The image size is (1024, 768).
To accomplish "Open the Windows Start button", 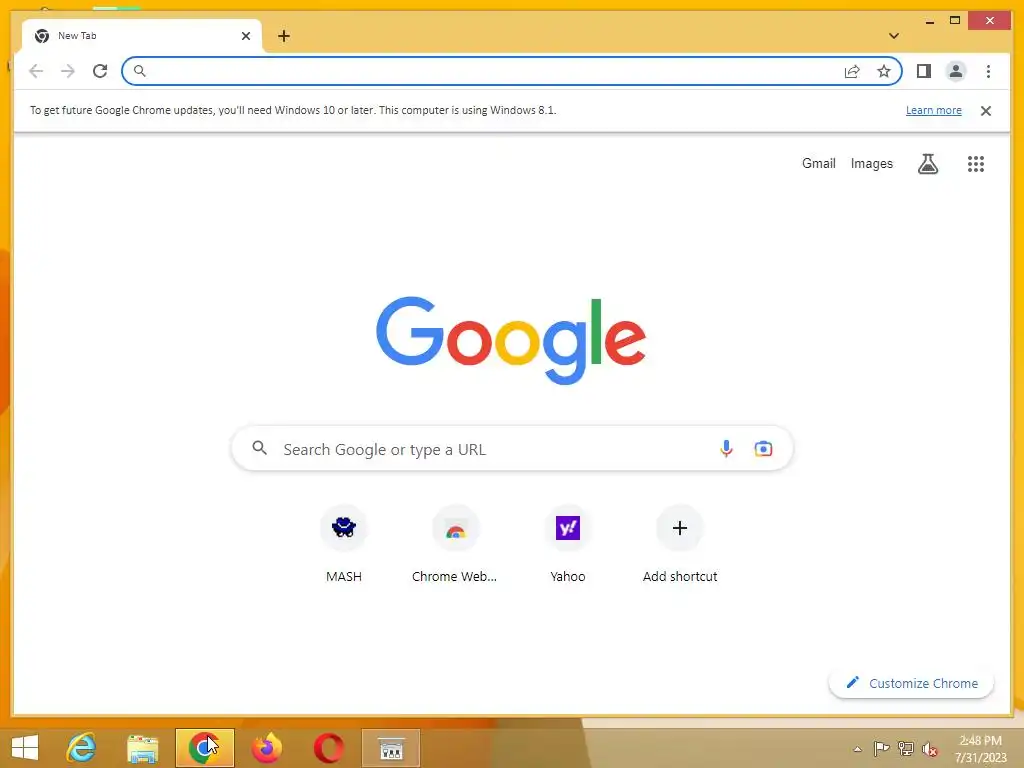I will [25, 748].
